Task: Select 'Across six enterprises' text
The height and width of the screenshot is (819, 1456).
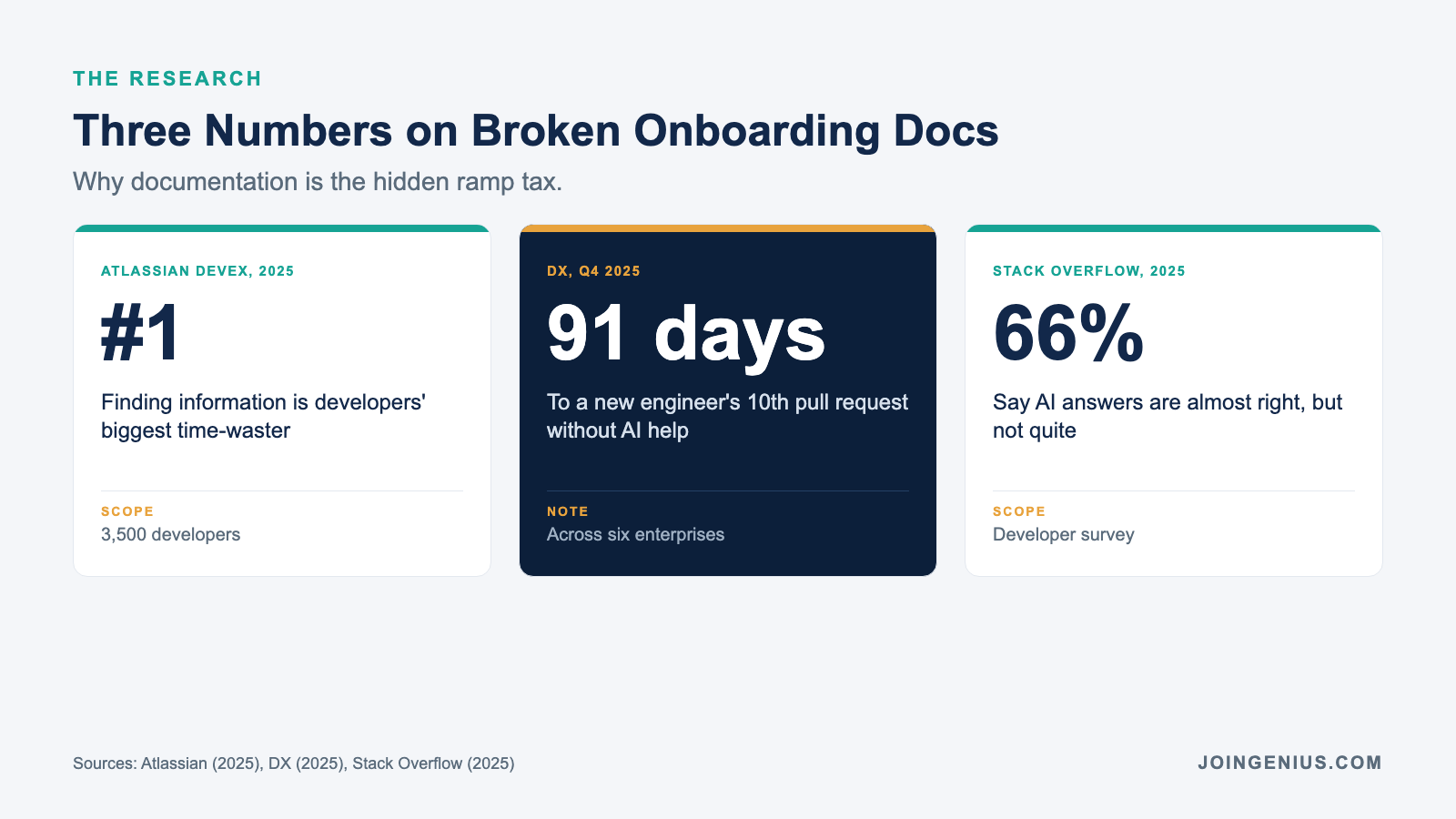Action: (636, 534)
